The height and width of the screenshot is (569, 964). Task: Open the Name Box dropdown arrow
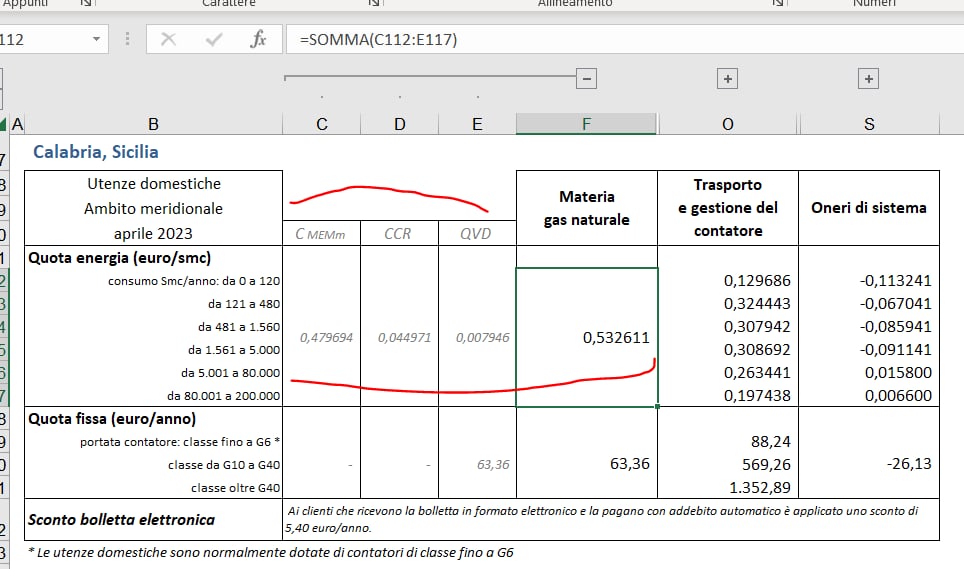97,40
